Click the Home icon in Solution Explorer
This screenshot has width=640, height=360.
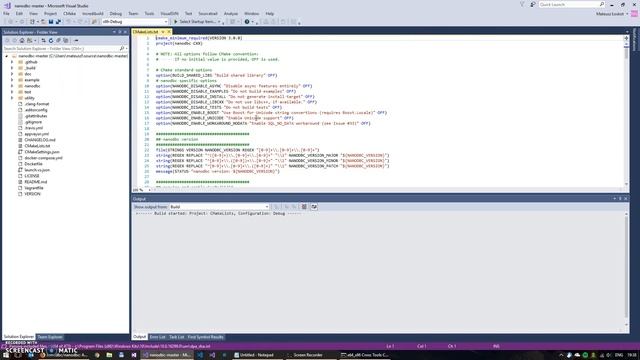pos(22,40)
